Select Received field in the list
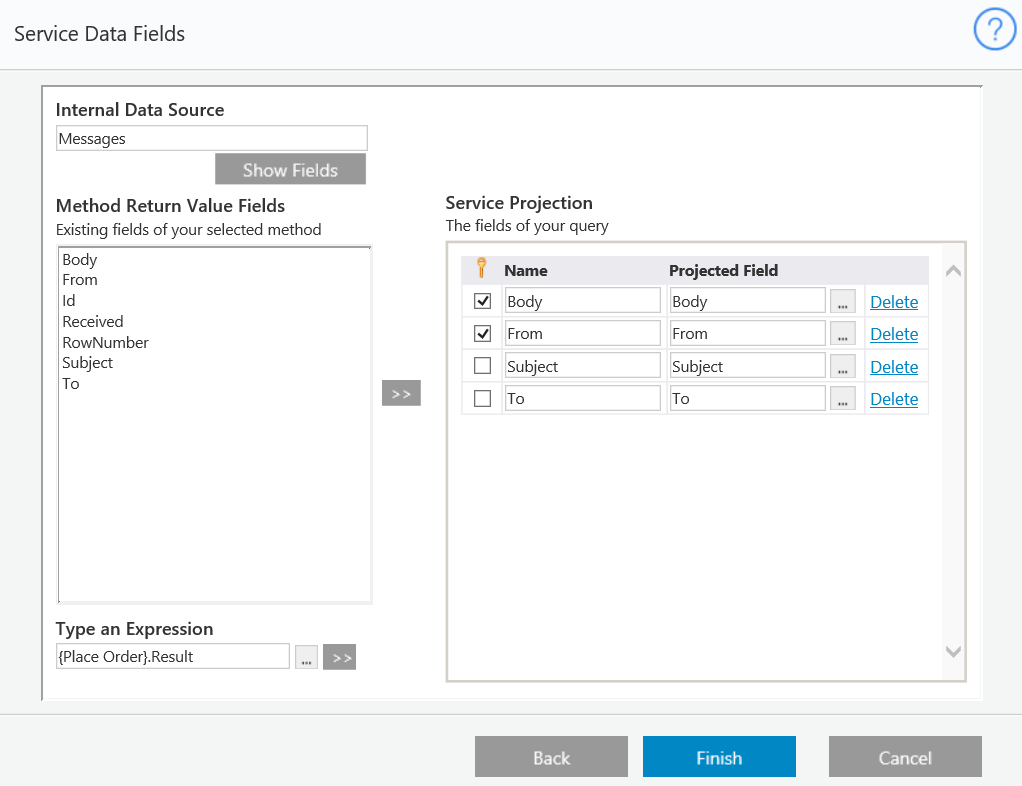The width and height of the screenshot is (1022, 786). tap(93, 321)
